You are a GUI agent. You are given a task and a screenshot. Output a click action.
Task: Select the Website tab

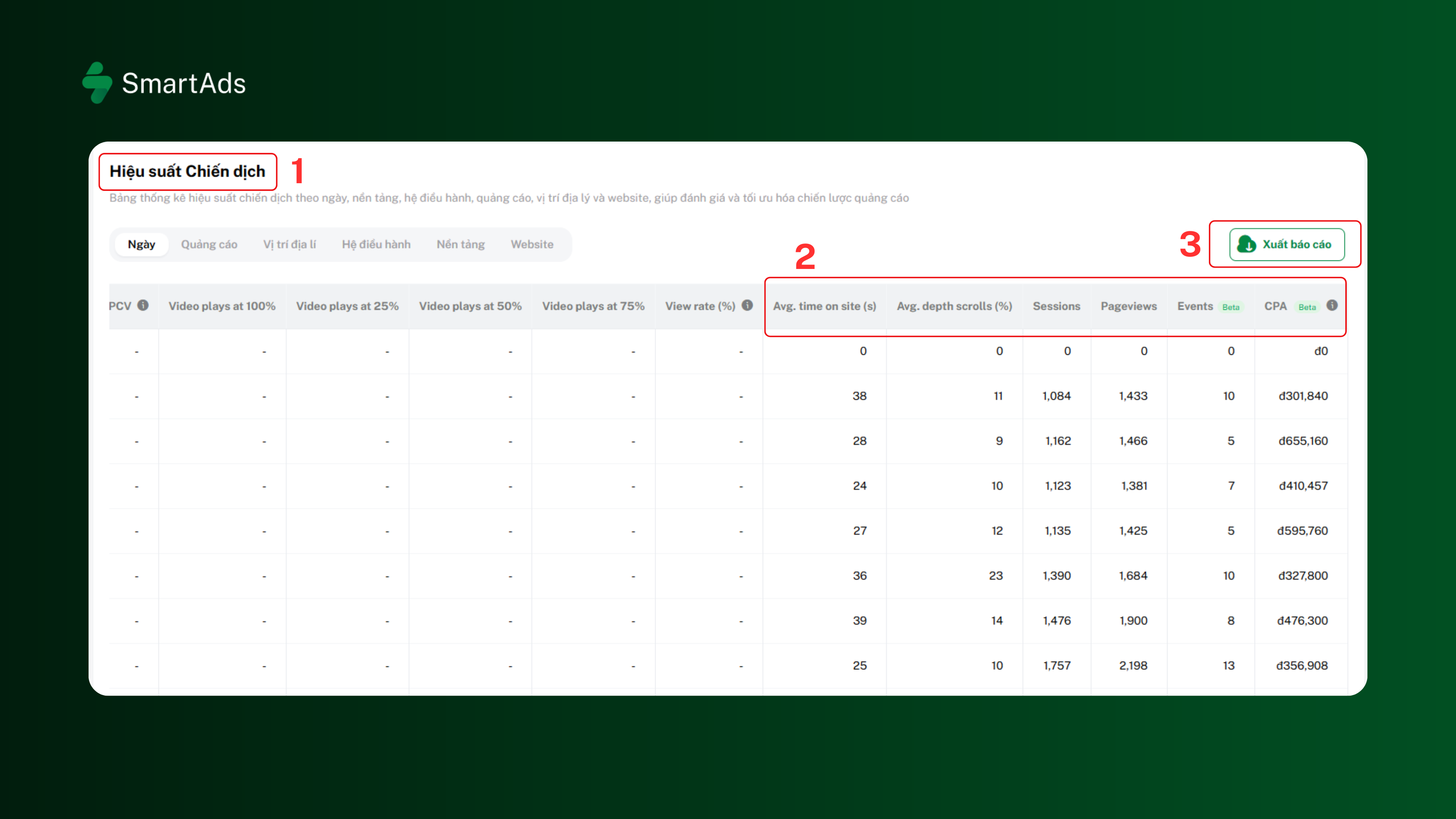[532, 244]
